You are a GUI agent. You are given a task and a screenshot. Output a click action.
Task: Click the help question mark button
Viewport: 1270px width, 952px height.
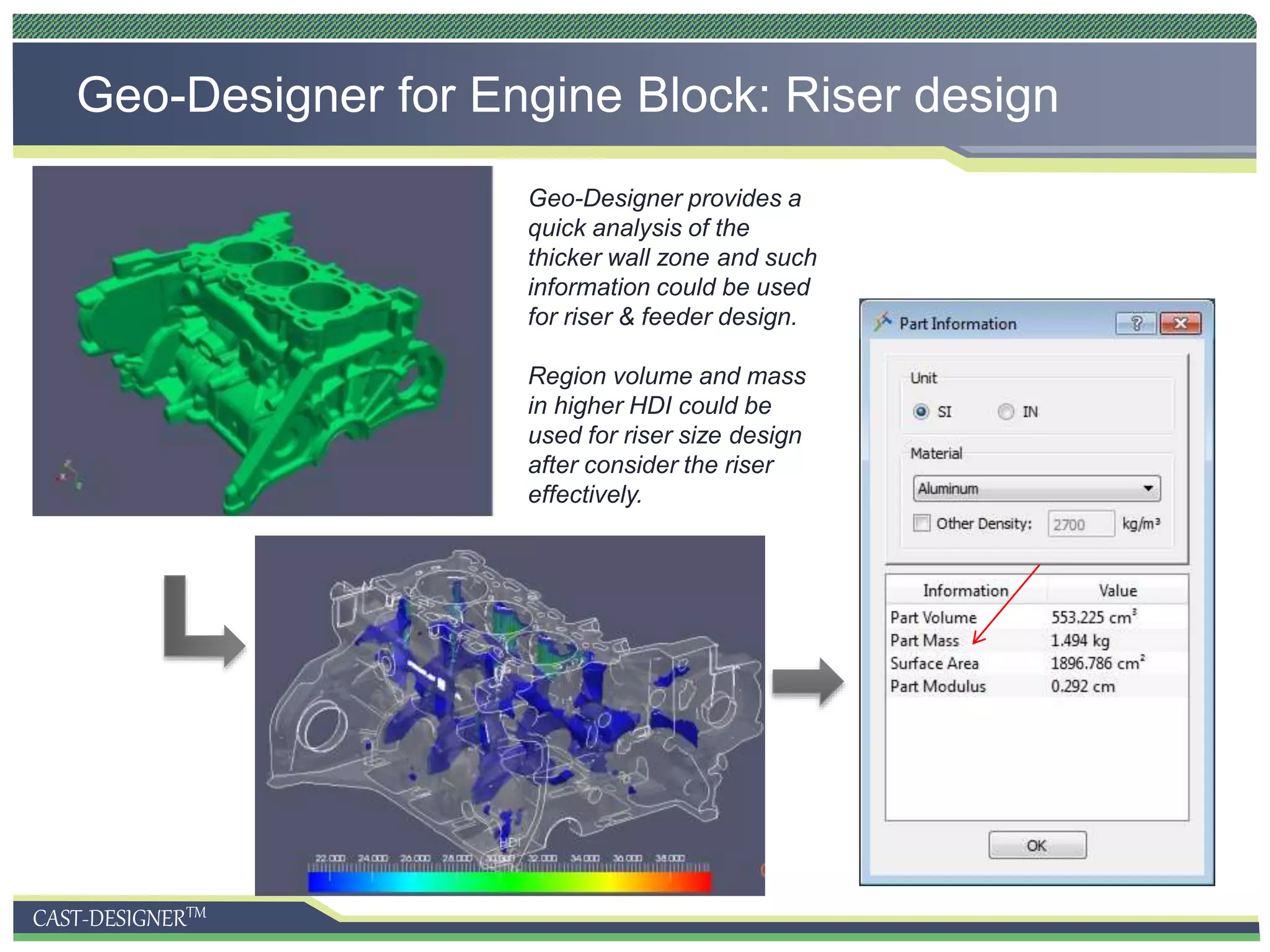pos(1135,323)
